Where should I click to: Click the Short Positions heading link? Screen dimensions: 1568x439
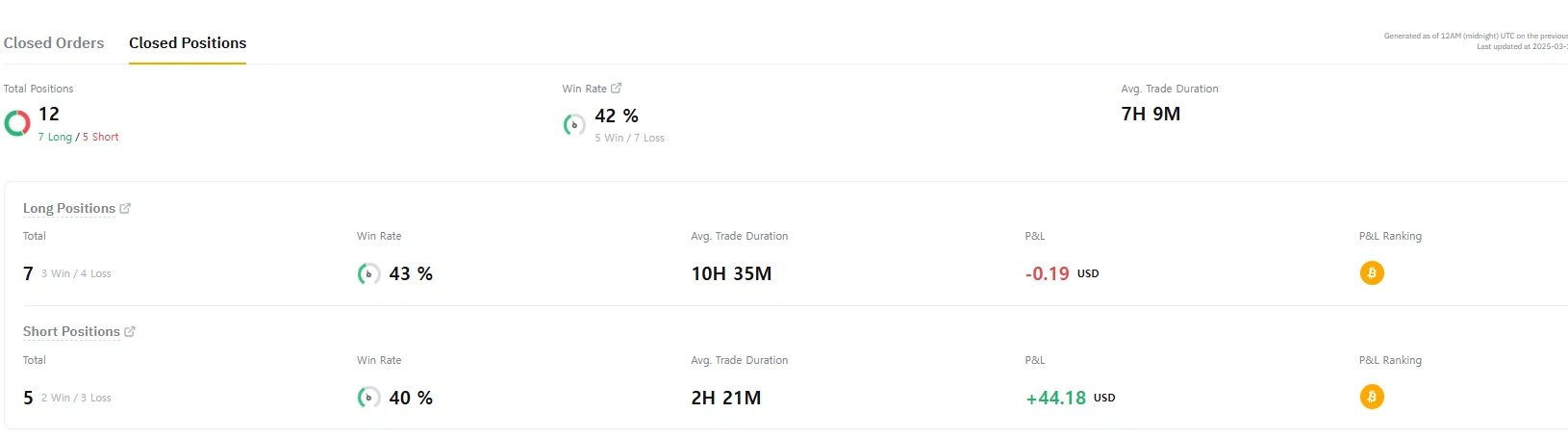71,331
